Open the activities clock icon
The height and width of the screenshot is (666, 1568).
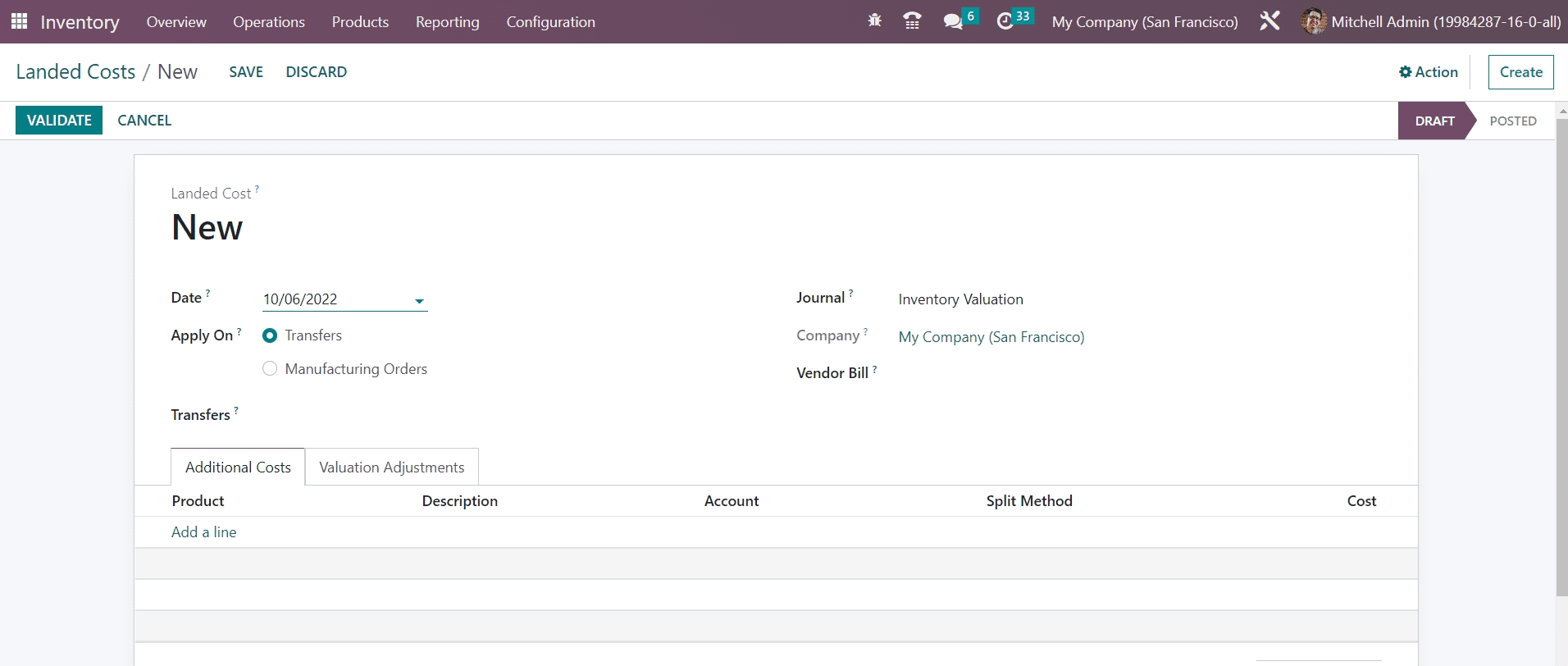[x=1005, y=21]
